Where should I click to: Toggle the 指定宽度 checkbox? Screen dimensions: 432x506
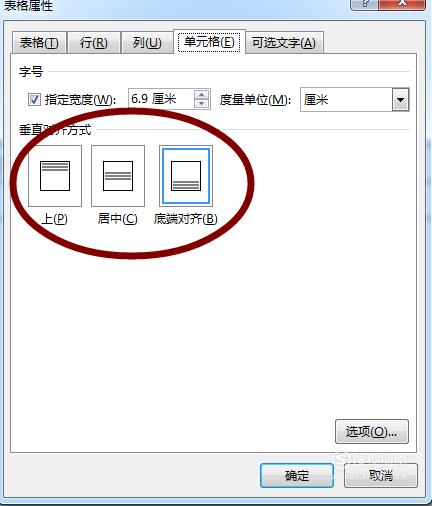34,100
